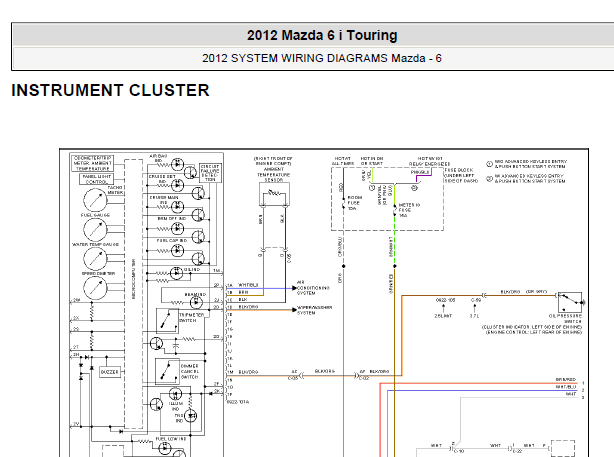
Task: Click the illumination indicator LED symbol
Action: click(175, 394)
